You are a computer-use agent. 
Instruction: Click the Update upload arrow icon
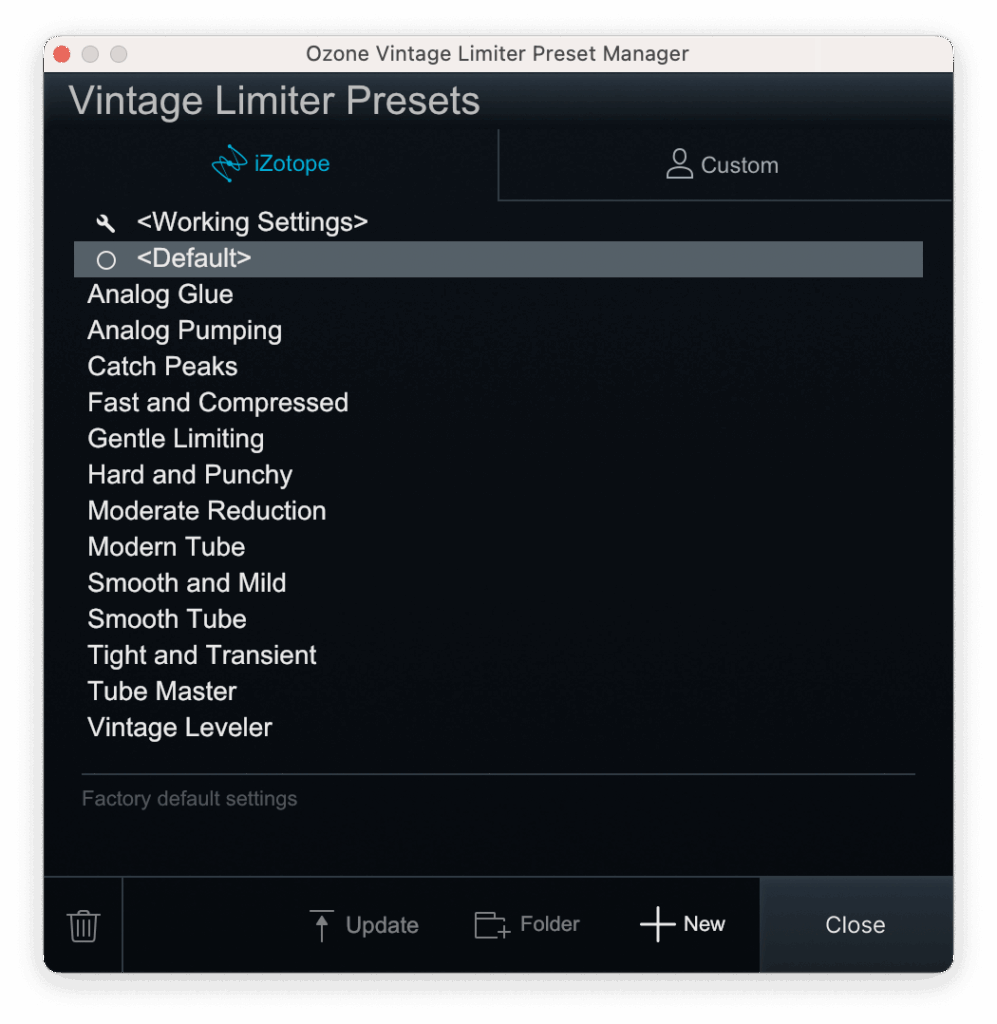[321, 925]
